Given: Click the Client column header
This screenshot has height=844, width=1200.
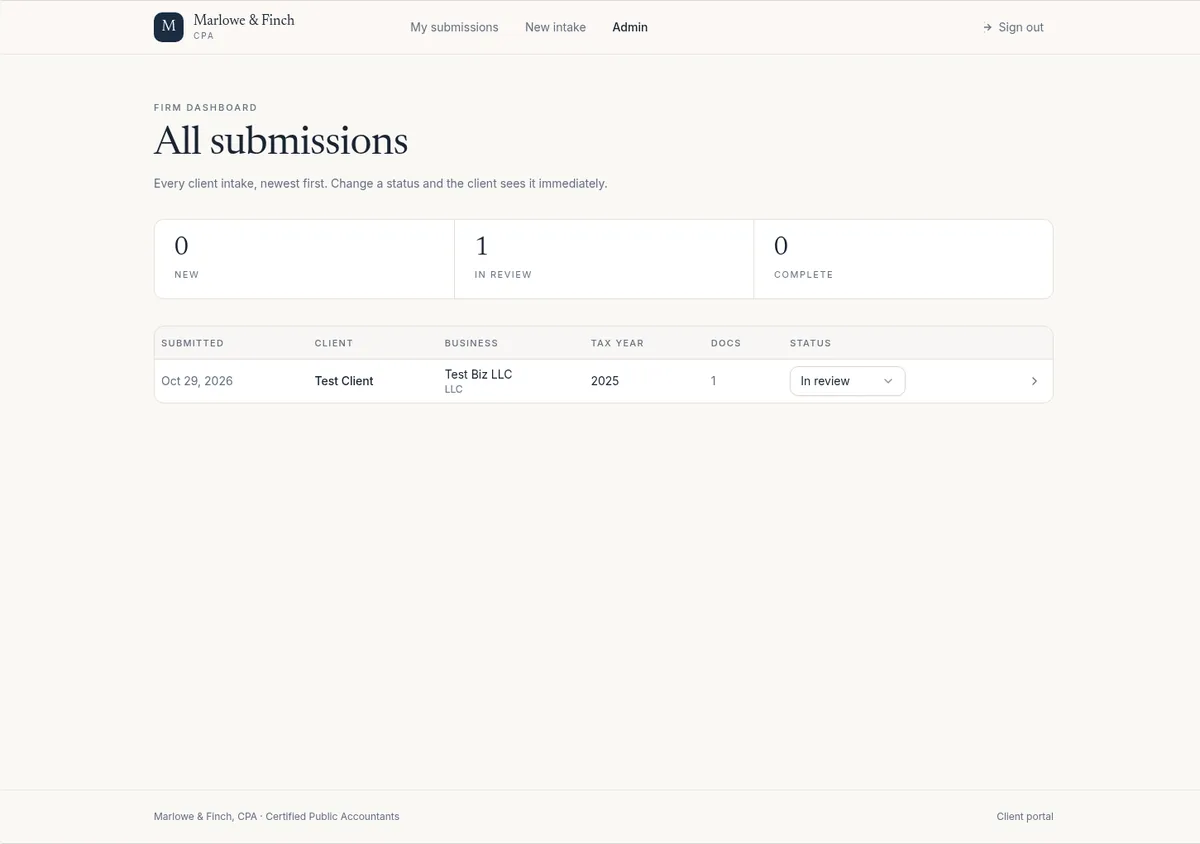Looking at the screenshot, I should [x=334, y=343].
